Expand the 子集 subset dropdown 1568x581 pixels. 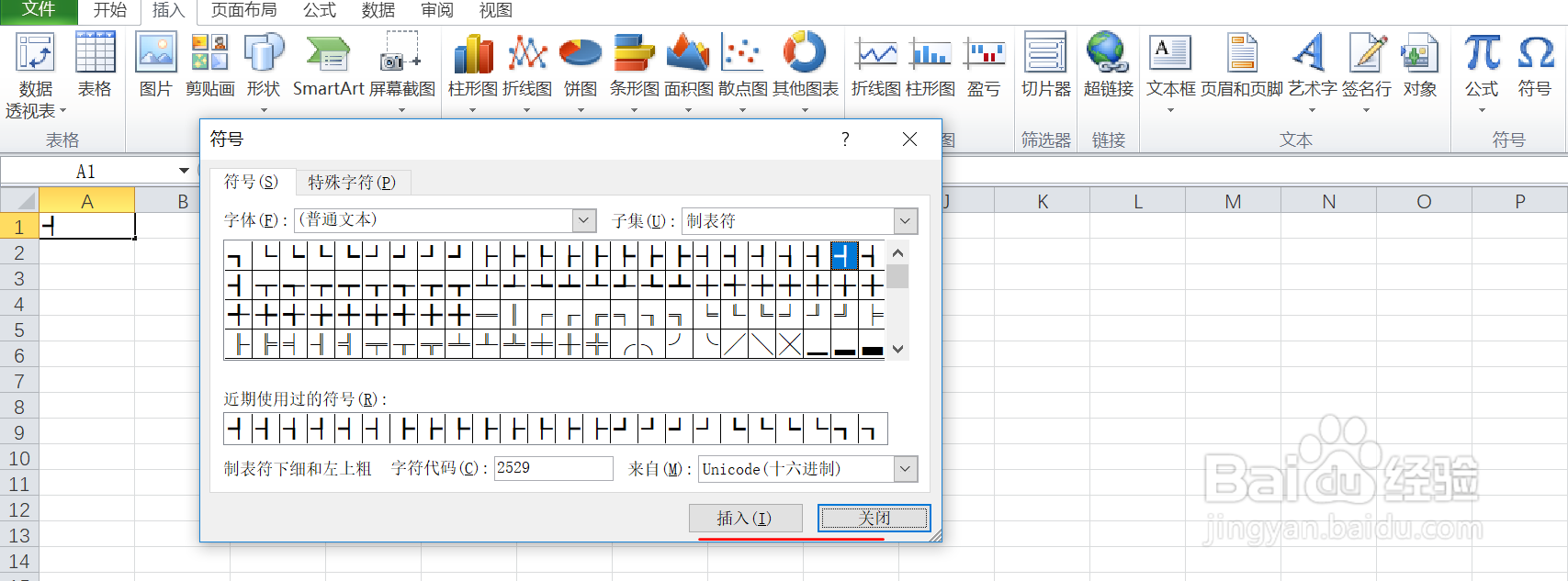906,220
